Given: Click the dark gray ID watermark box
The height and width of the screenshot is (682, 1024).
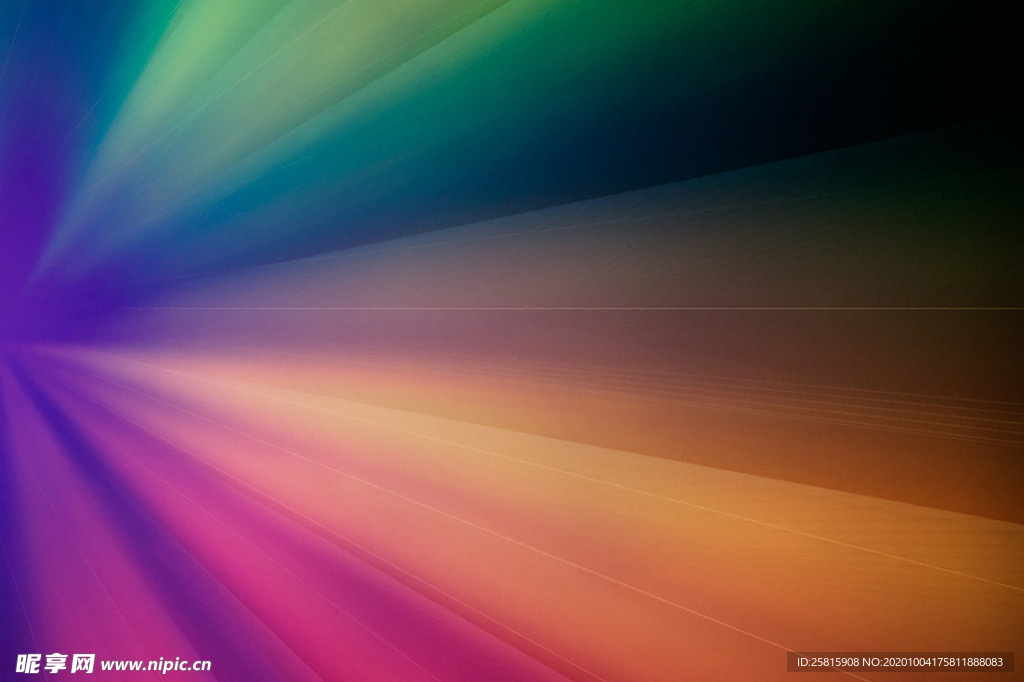Looking at the screenshot, I should [x=900, y=662].
